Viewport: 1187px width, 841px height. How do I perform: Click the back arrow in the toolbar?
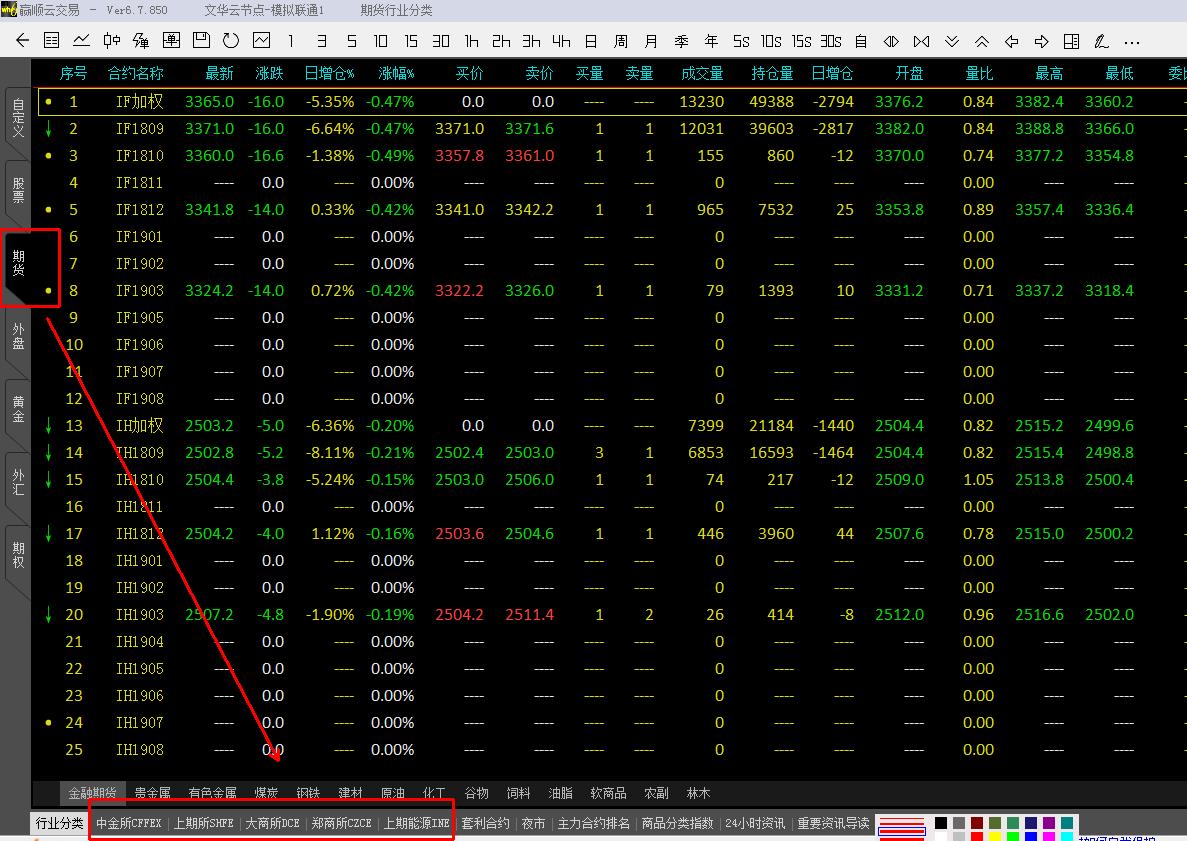(23, 41)
